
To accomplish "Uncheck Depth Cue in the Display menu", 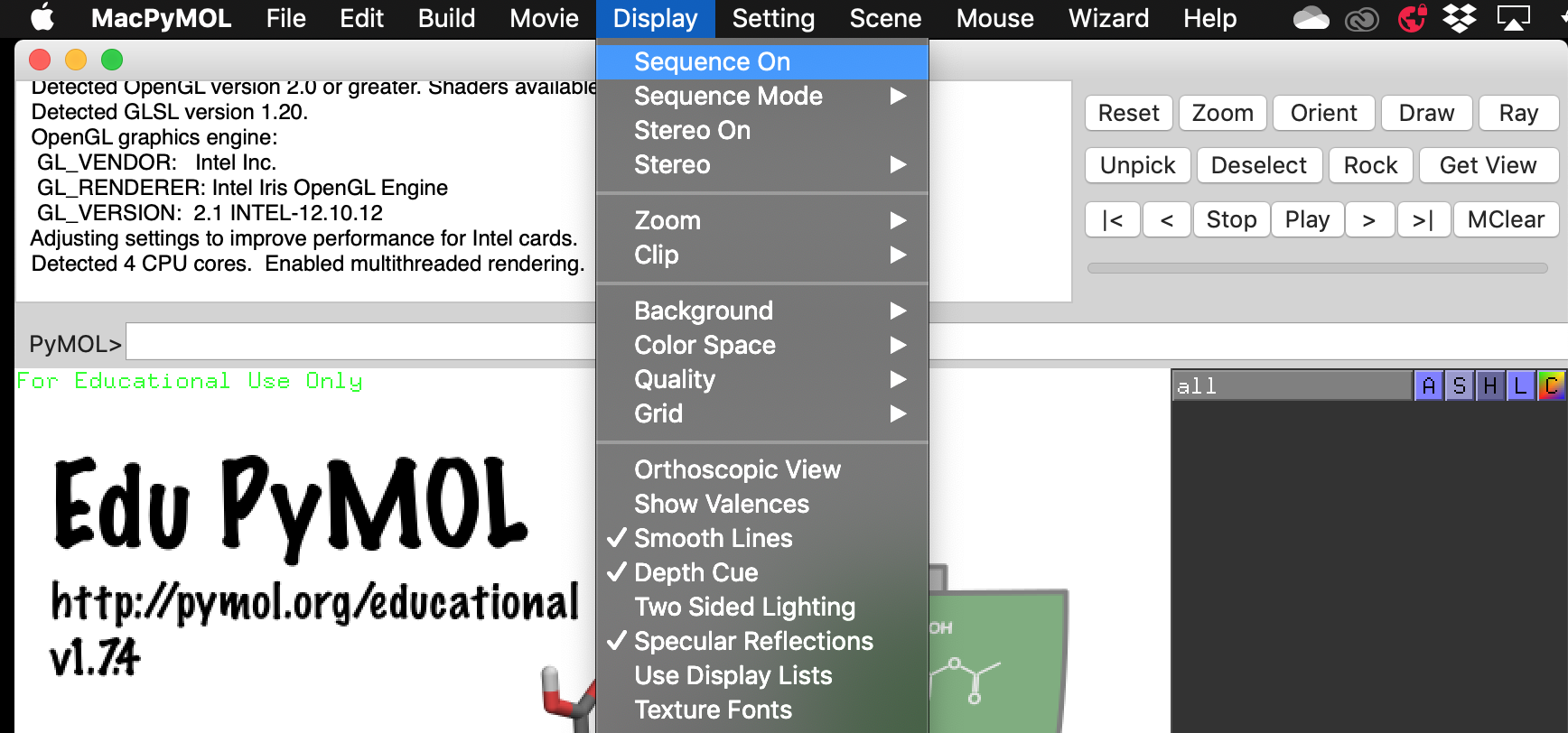I will pyautogui.click(x=695, y=572).
